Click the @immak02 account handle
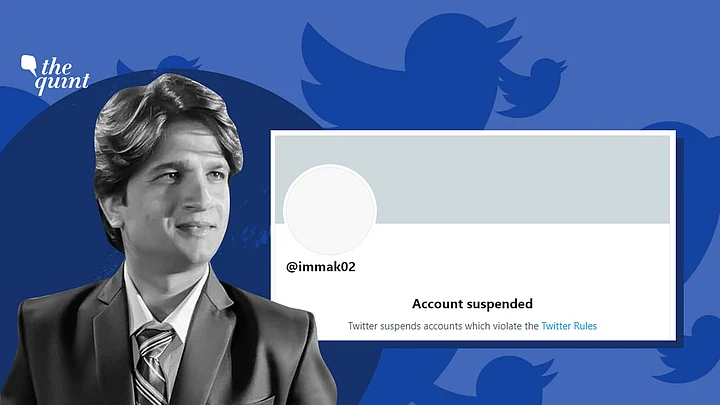This screenshot has width=720, height=405. (x=321, y=267)
